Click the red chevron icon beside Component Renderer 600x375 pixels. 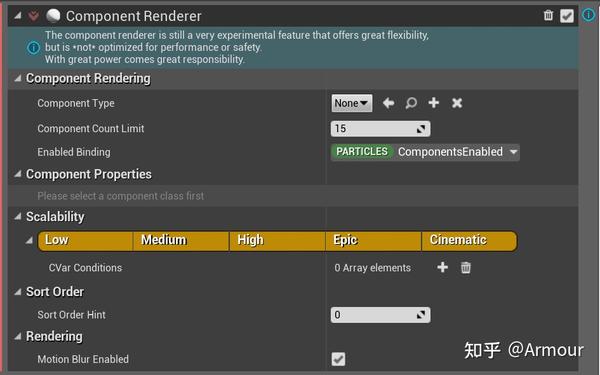pos(34,16)
